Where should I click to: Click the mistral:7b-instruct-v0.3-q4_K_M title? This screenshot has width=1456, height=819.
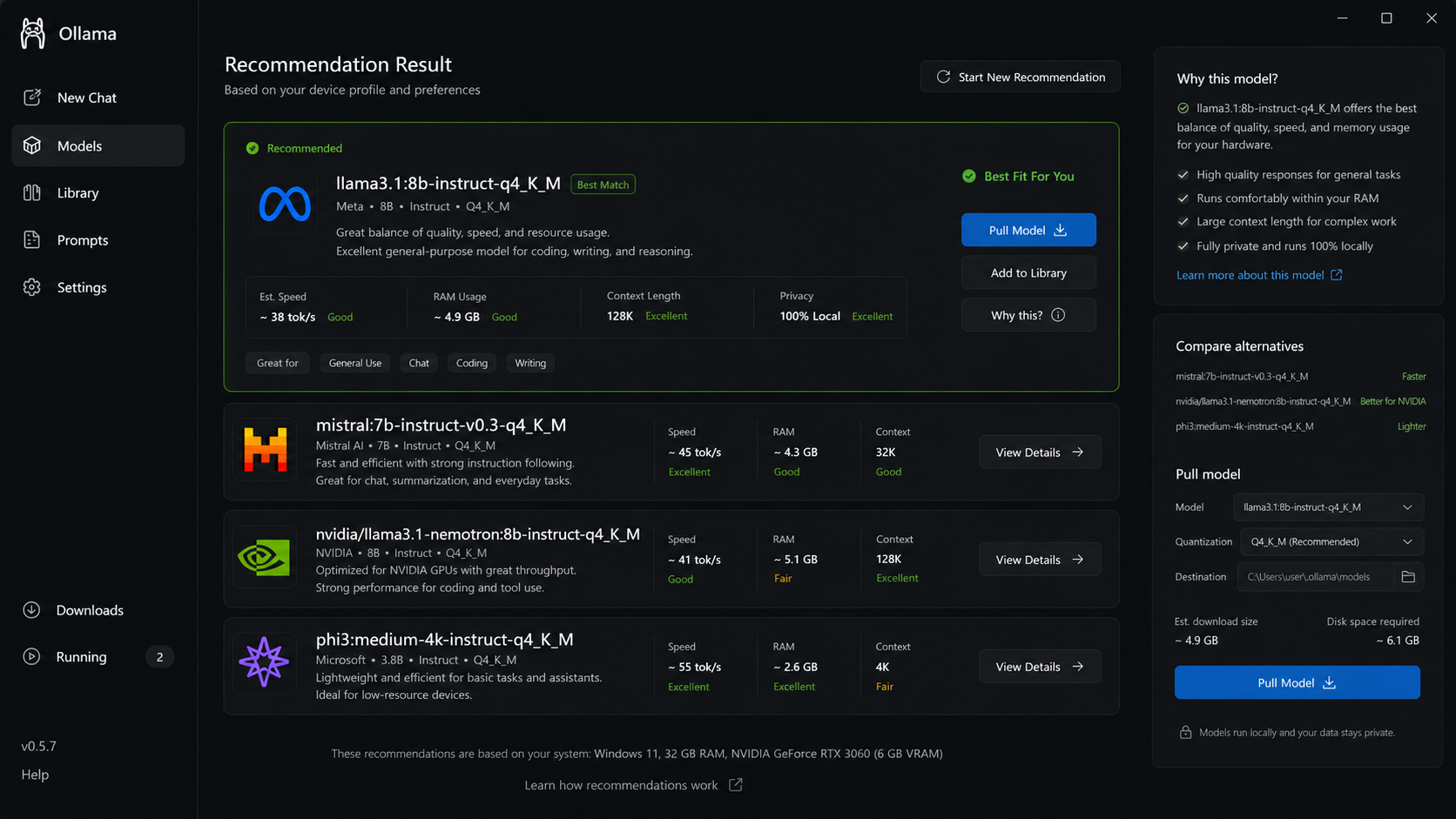442,425
